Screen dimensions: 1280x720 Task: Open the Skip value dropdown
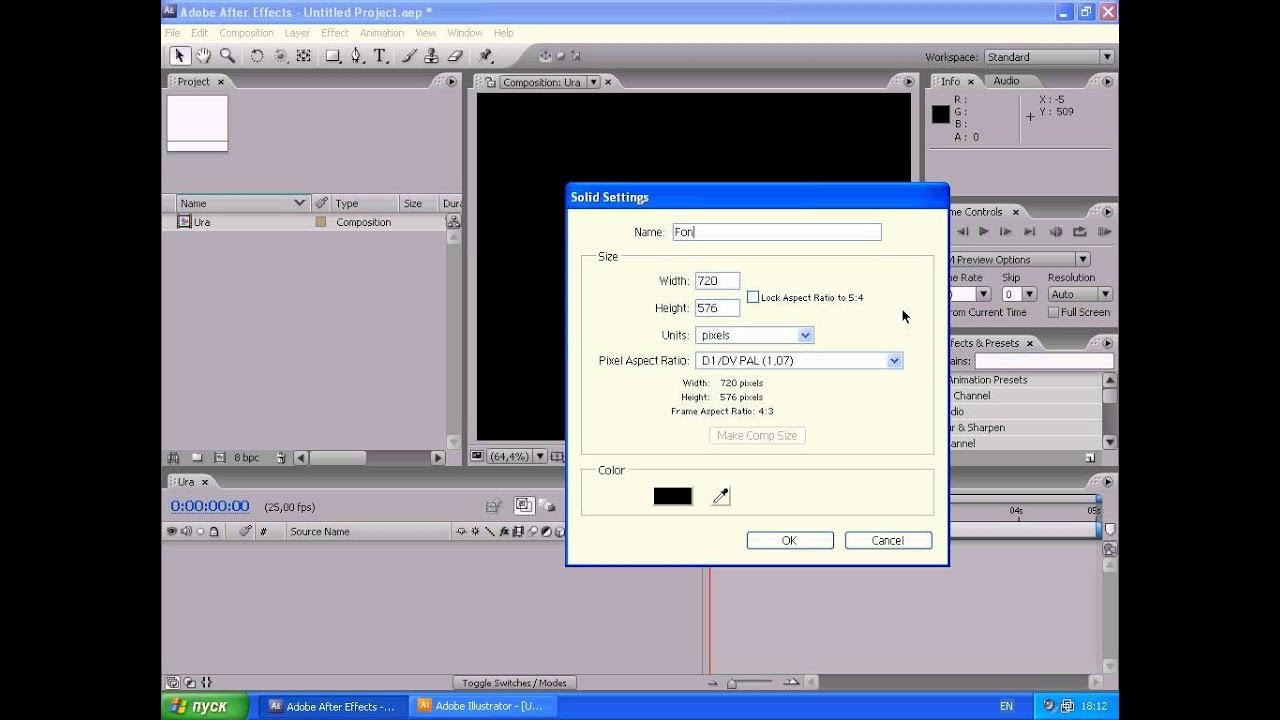(x=1019, y=294)
